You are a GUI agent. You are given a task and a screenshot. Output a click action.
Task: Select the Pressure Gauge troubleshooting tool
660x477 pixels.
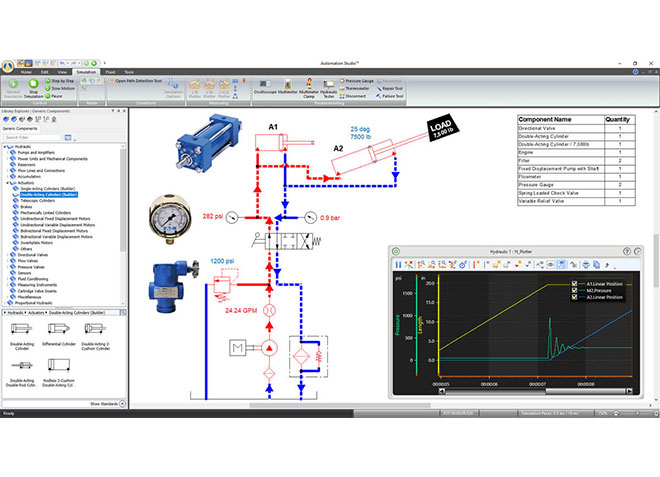(x=357, y=80)
